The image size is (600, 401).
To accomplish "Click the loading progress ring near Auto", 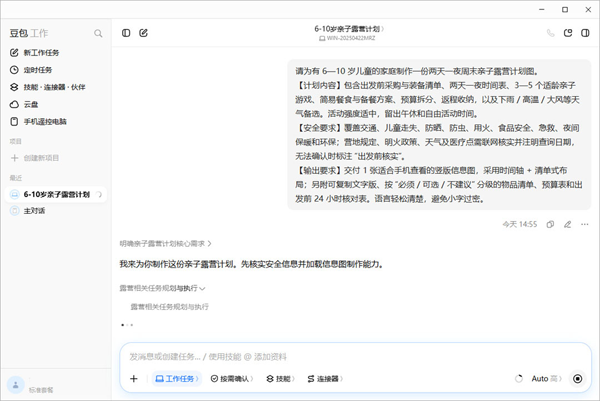I will point(519,379).
